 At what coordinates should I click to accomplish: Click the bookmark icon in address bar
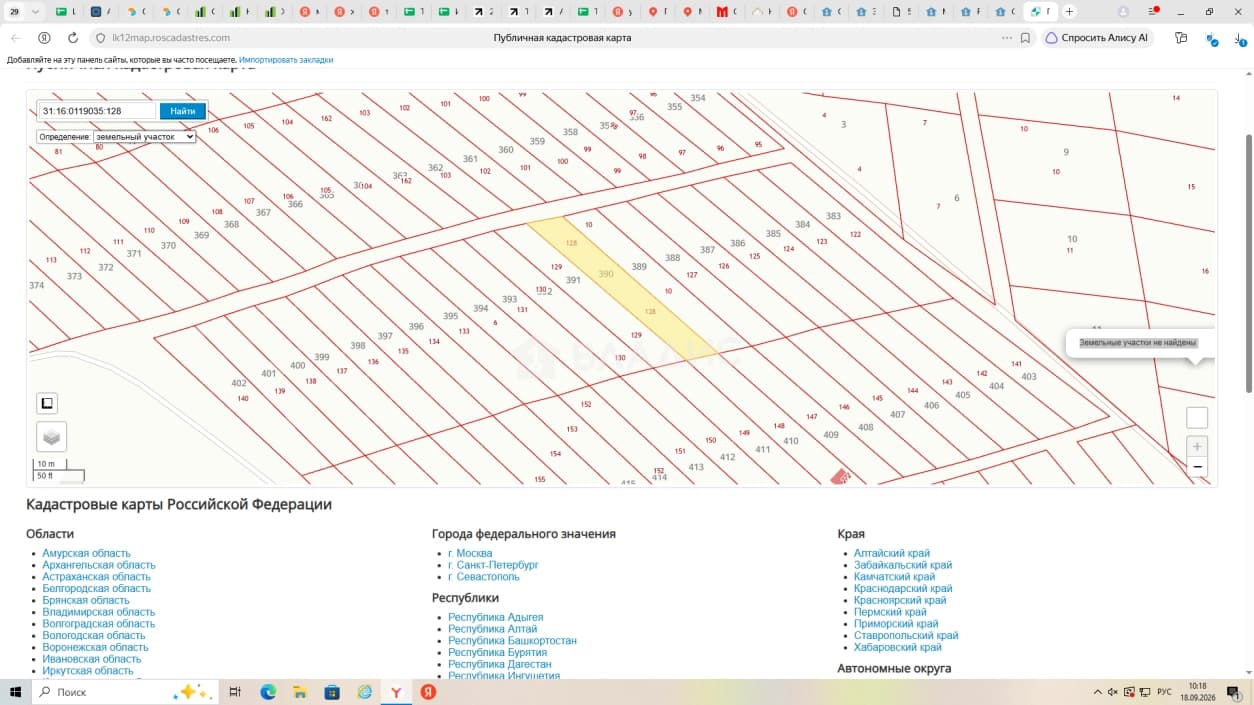coord(1025,38)
